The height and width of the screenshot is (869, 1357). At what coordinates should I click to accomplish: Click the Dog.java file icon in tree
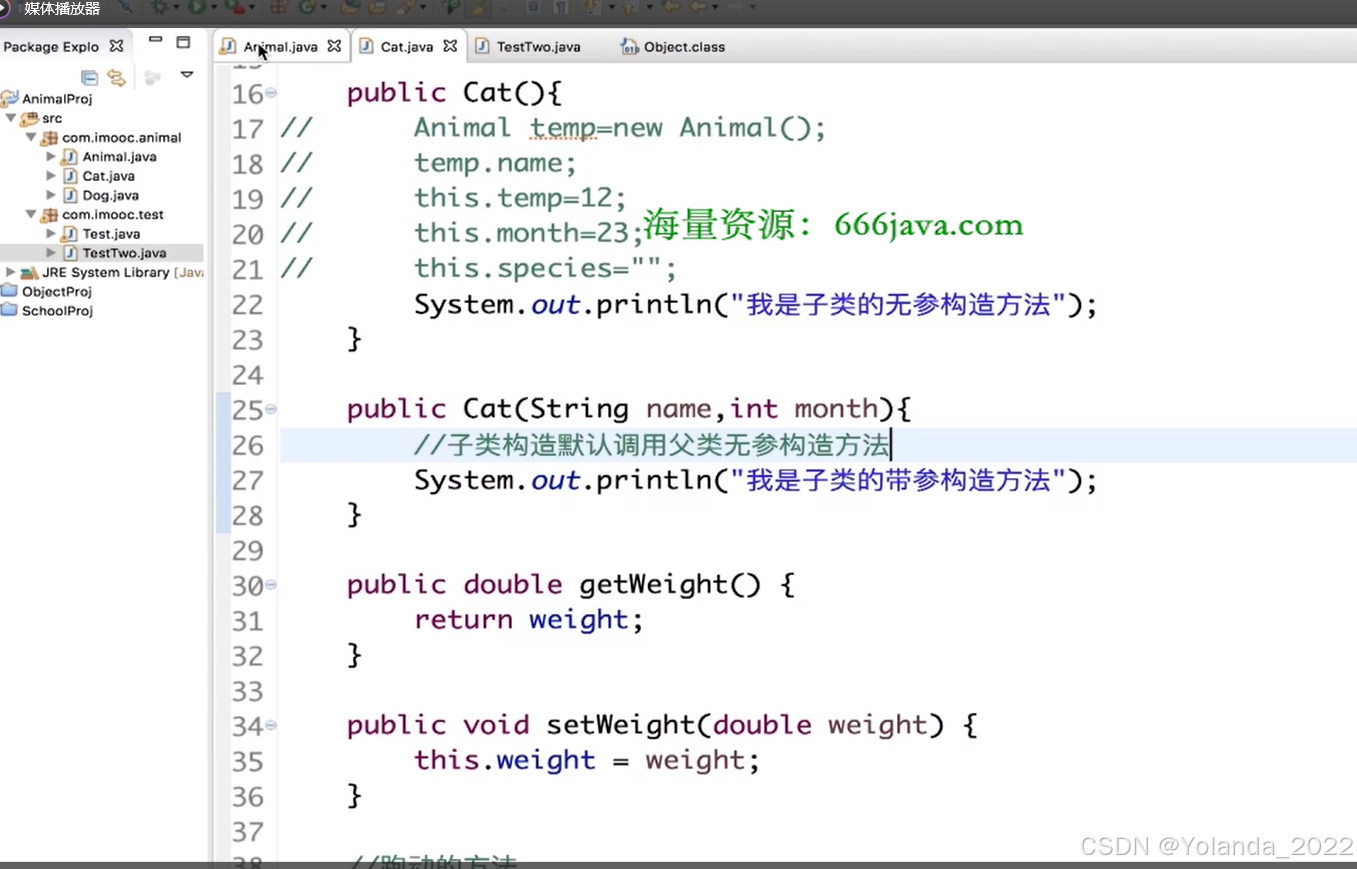(69, 196)
